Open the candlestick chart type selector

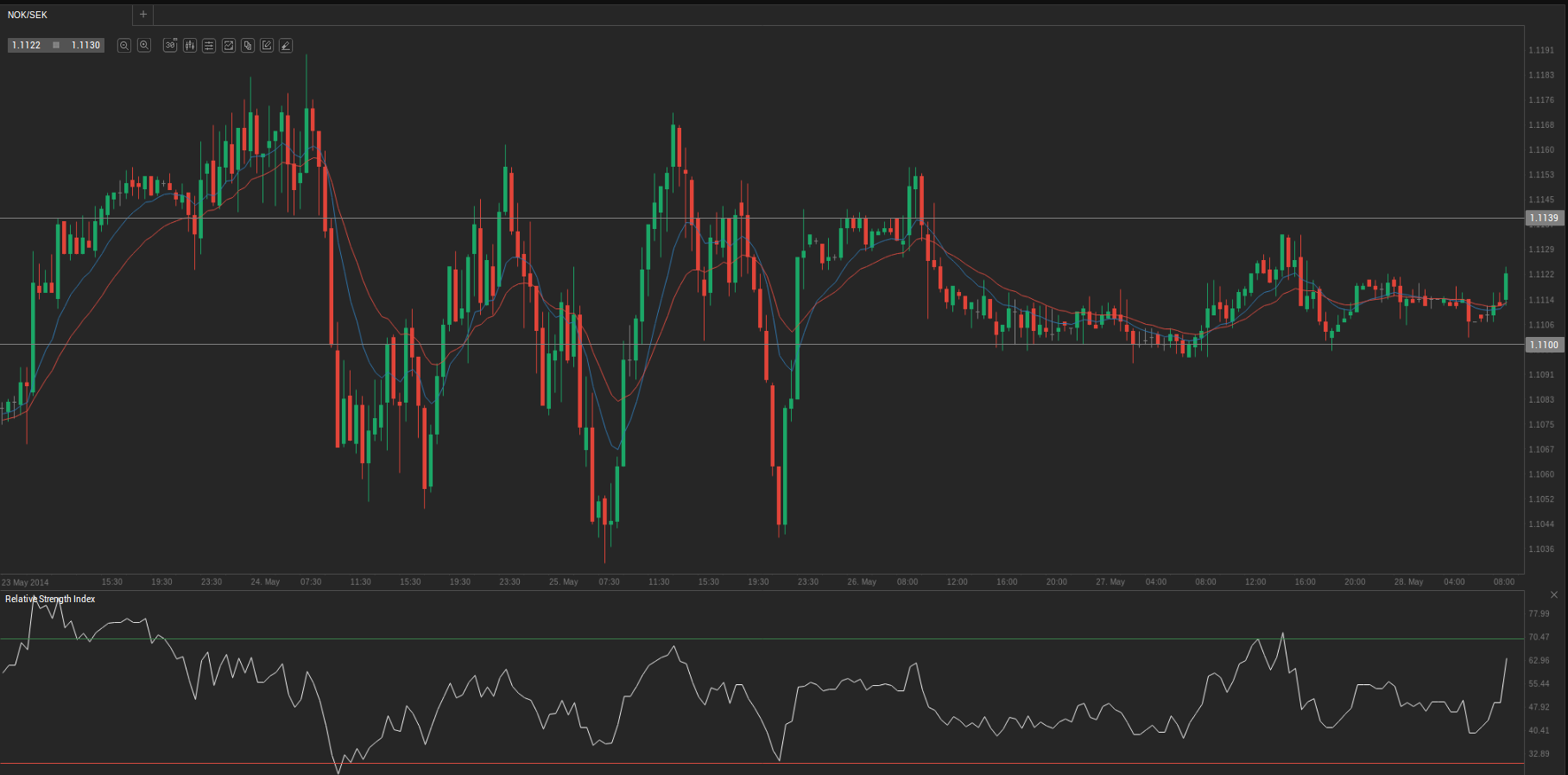coord(190,46)
